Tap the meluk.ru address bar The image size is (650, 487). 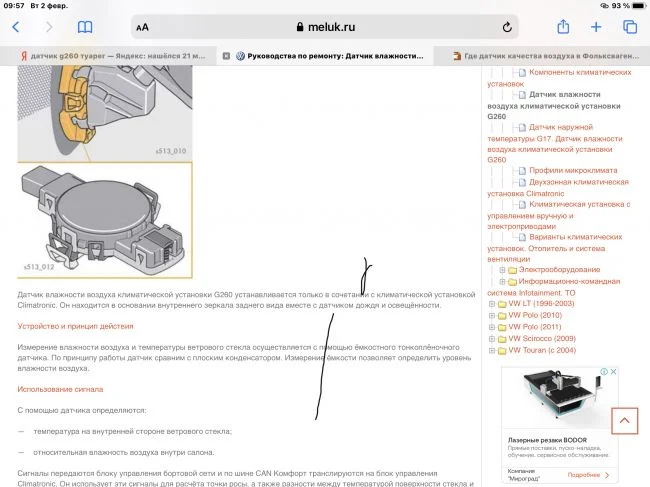pos(325,28)
